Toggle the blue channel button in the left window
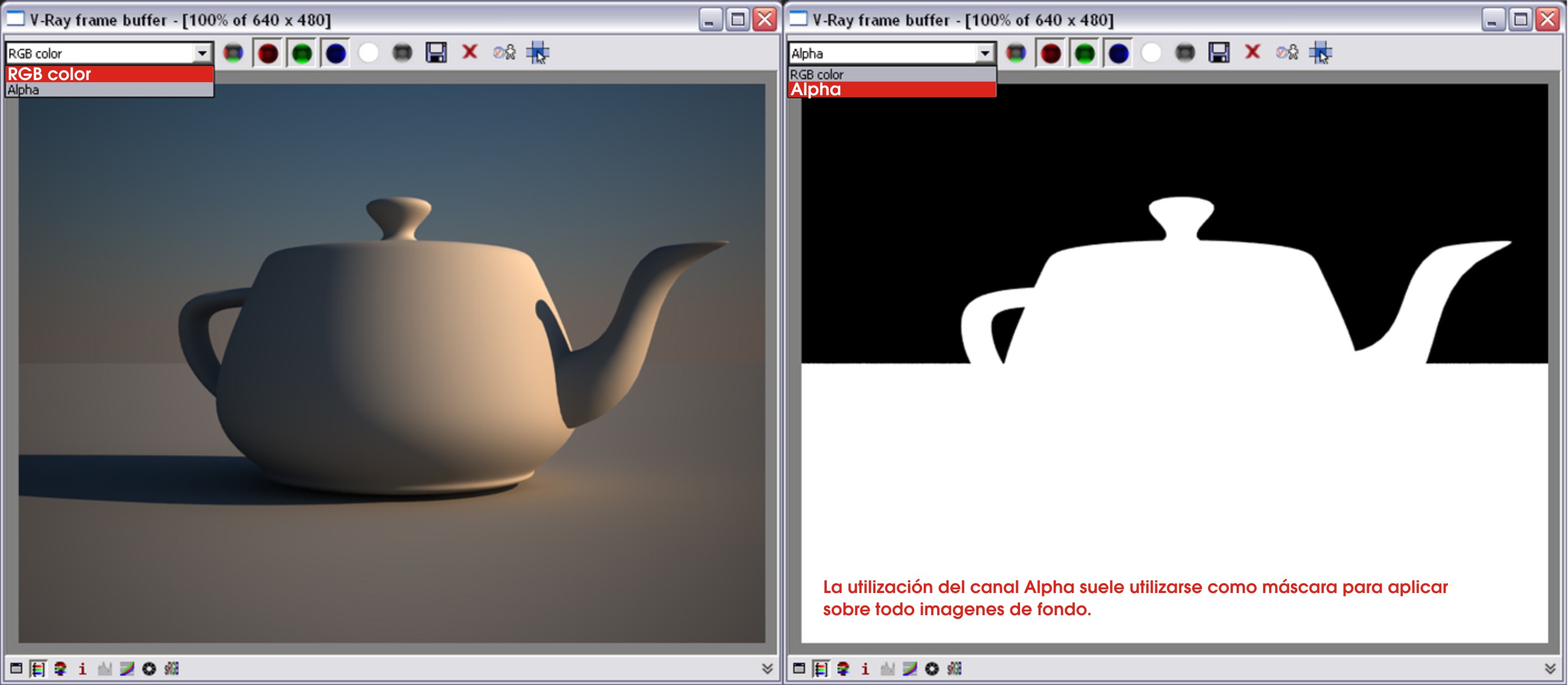1568x685 pixels. pyautogui.click(x=336, y=53)
